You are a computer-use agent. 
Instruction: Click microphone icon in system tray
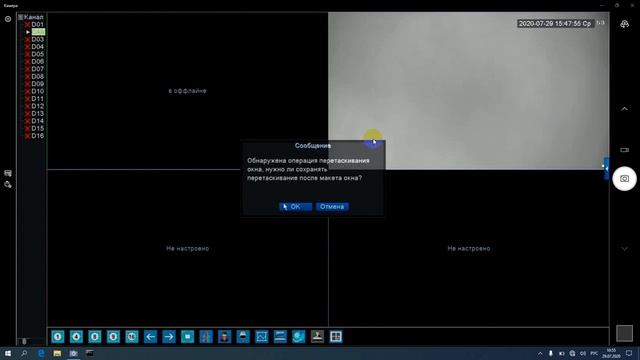tap(551, 353)
